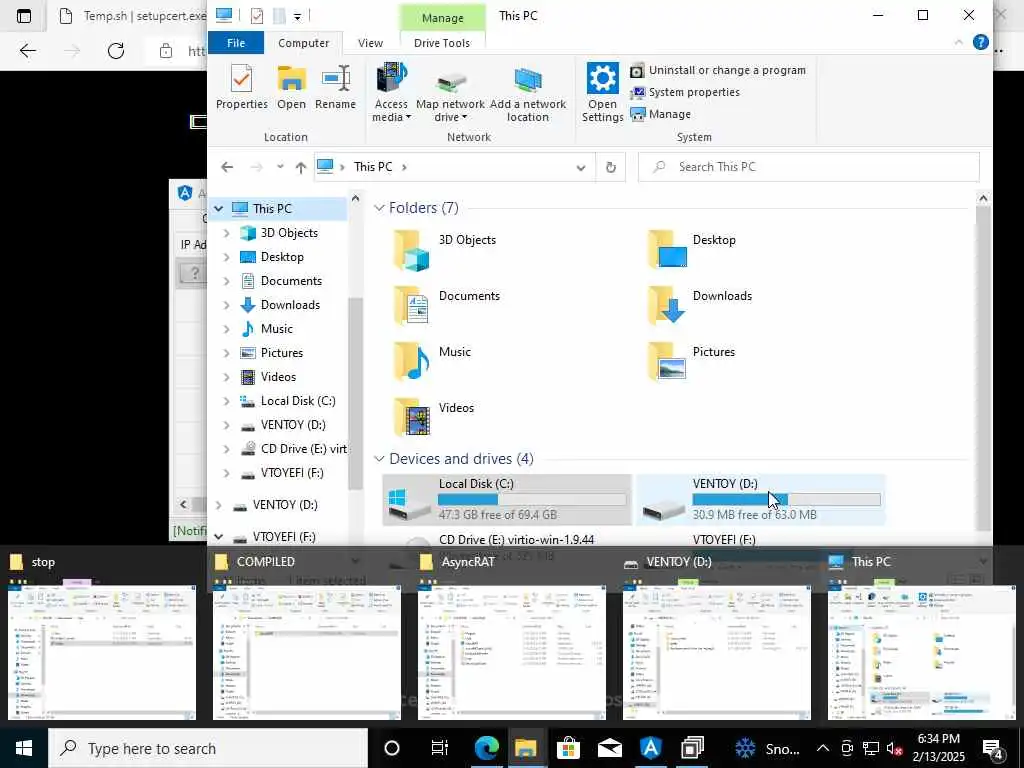
Task: Click the Open folder ribbon icon
Action: click(x=291, y=87)
